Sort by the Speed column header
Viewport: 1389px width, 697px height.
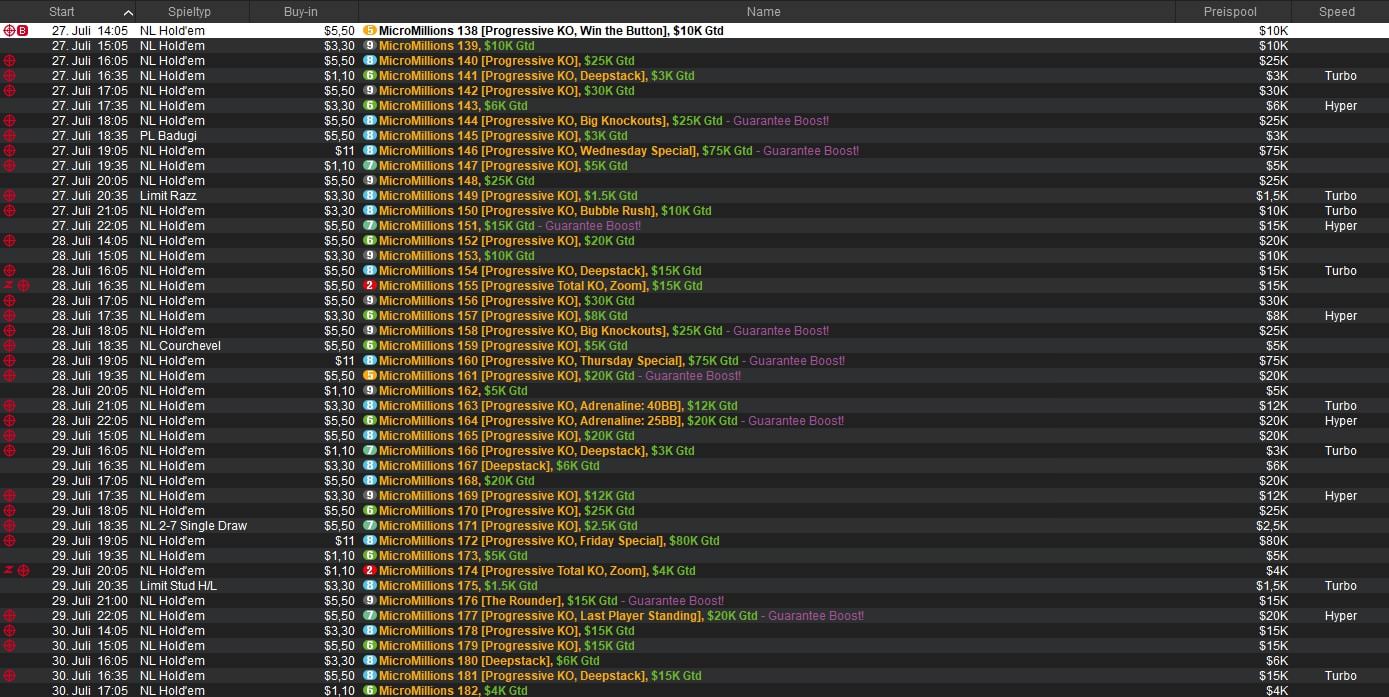pyautogui.click(x=1336, y=12)
